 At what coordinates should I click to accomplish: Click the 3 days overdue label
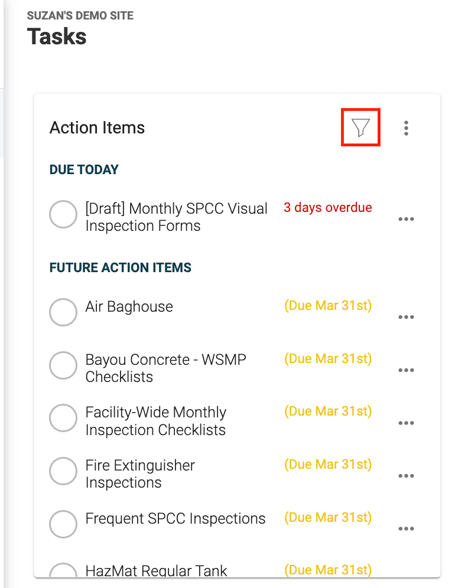pyautogui.click(x=327, y=207)
